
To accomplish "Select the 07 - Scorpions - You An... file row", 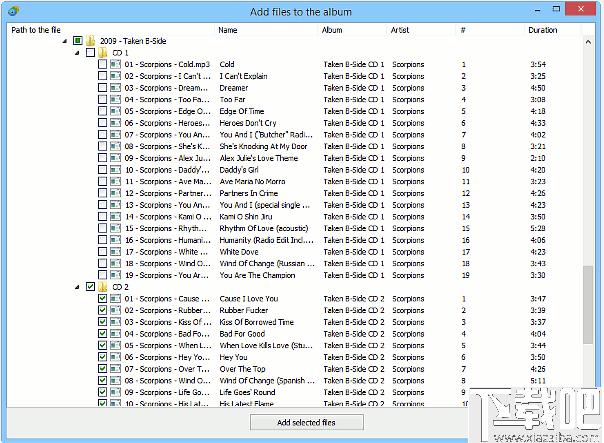I will tap(168, 135).
